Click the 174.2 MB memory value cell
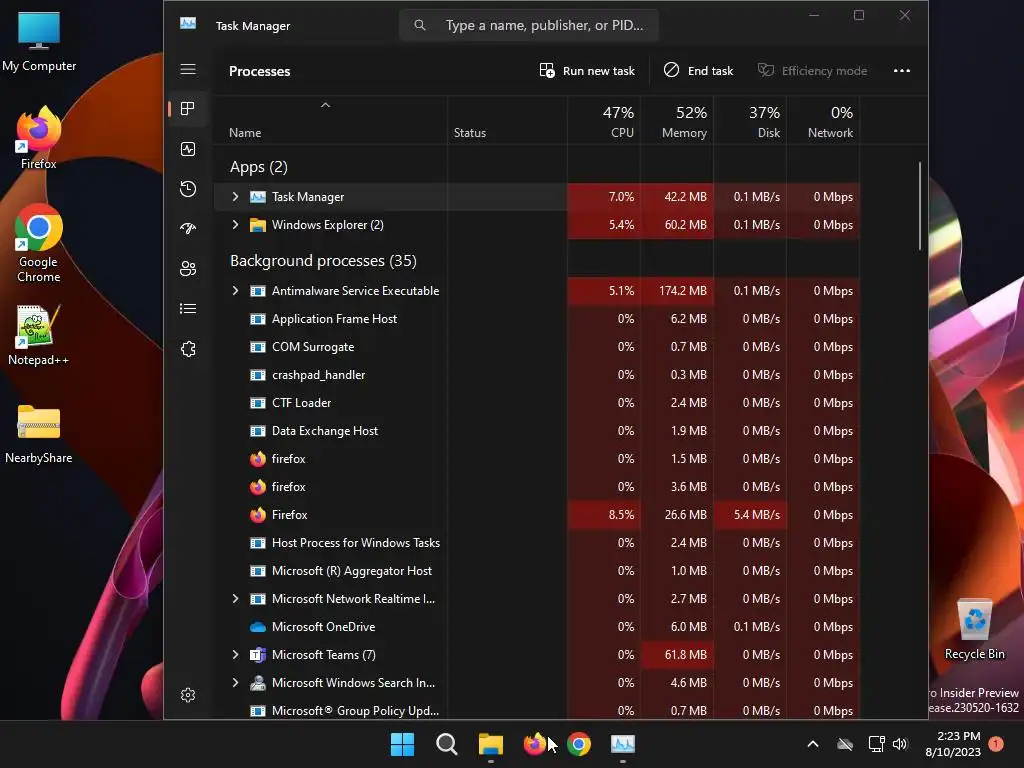1024x768 pixels. pos(677,291)
